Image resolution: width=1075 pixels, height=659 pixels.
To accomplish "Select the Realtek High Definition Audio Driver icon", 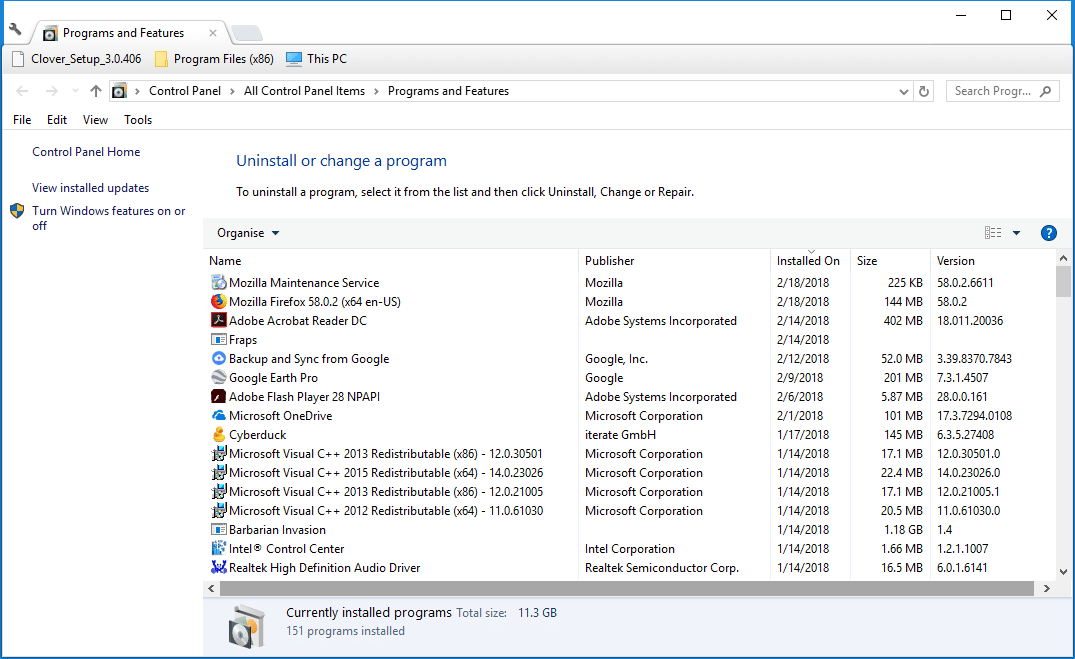I will tap(219, 567).
